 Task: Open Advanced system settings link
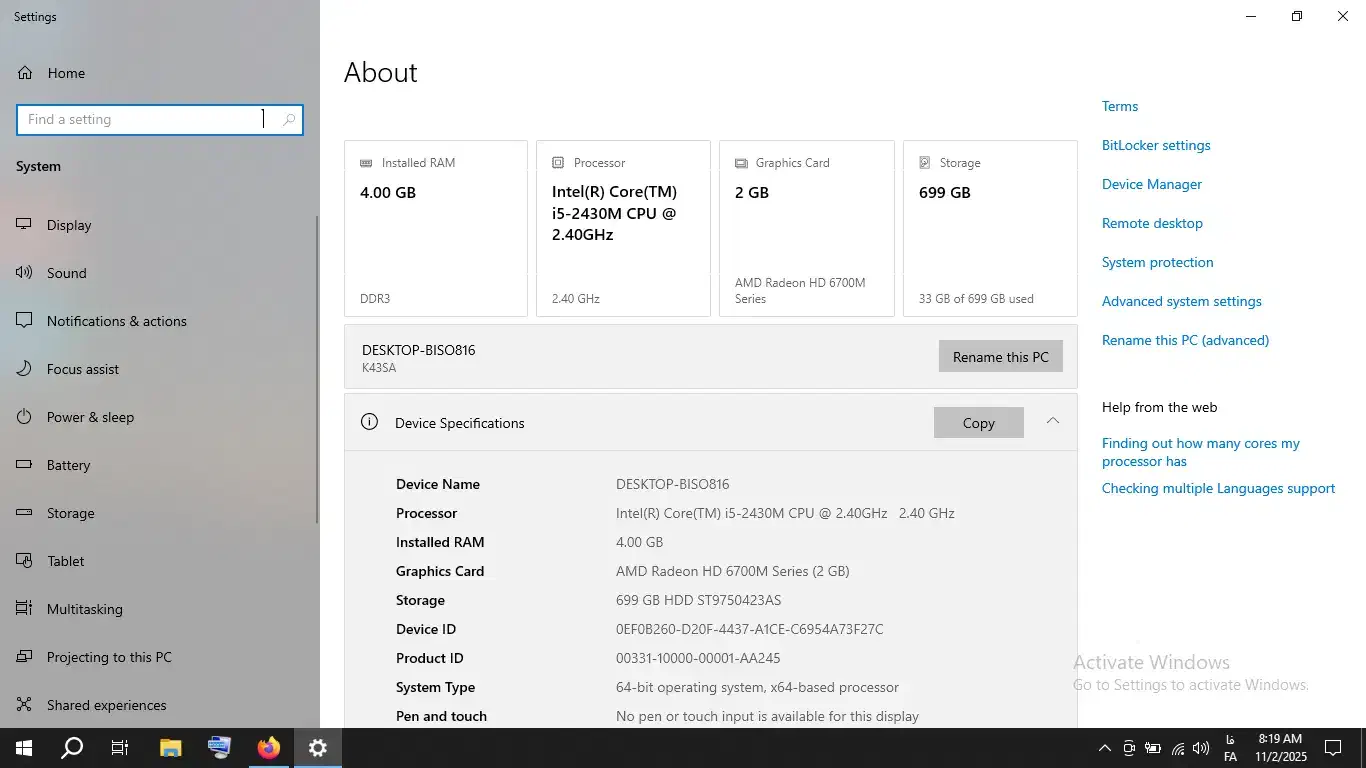(1181, 301)
